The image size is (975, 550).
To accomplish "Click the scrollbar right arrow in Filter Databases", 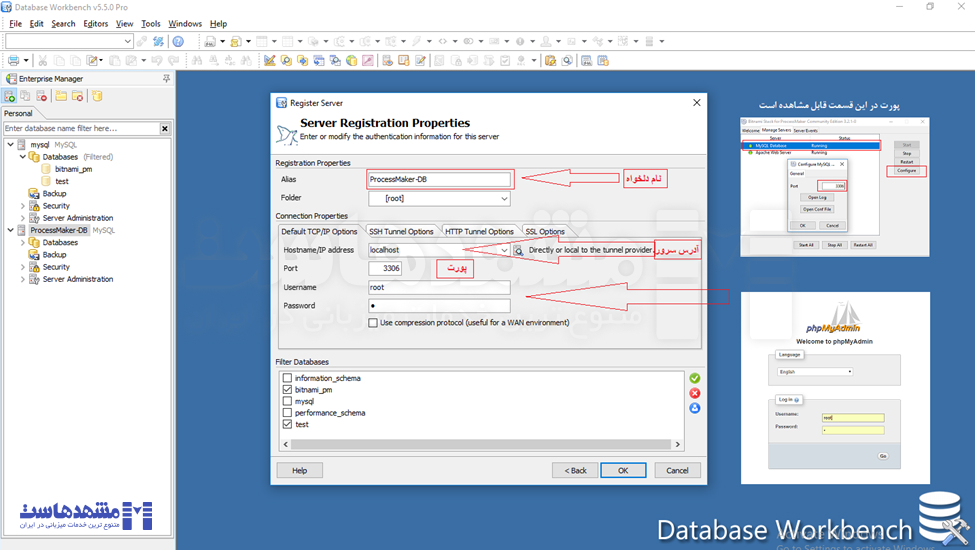I will pos(678,444).
